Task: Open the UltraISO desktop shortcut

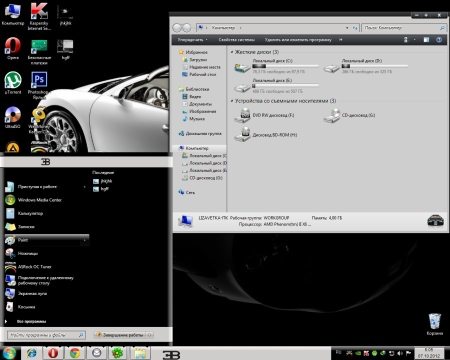Action: point(13,117)
